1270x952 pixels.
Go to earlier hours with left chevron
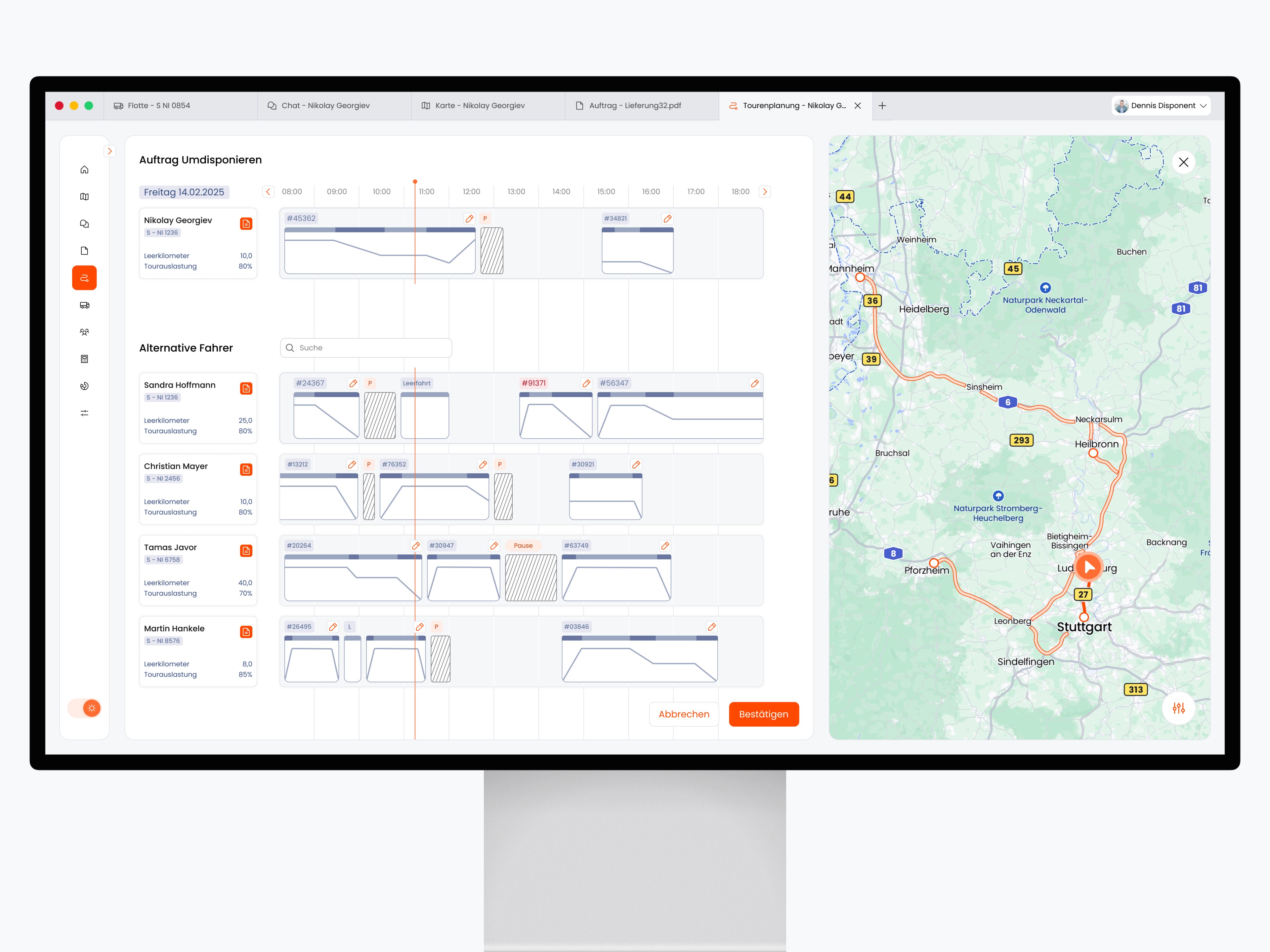click(x=268, y=192)
